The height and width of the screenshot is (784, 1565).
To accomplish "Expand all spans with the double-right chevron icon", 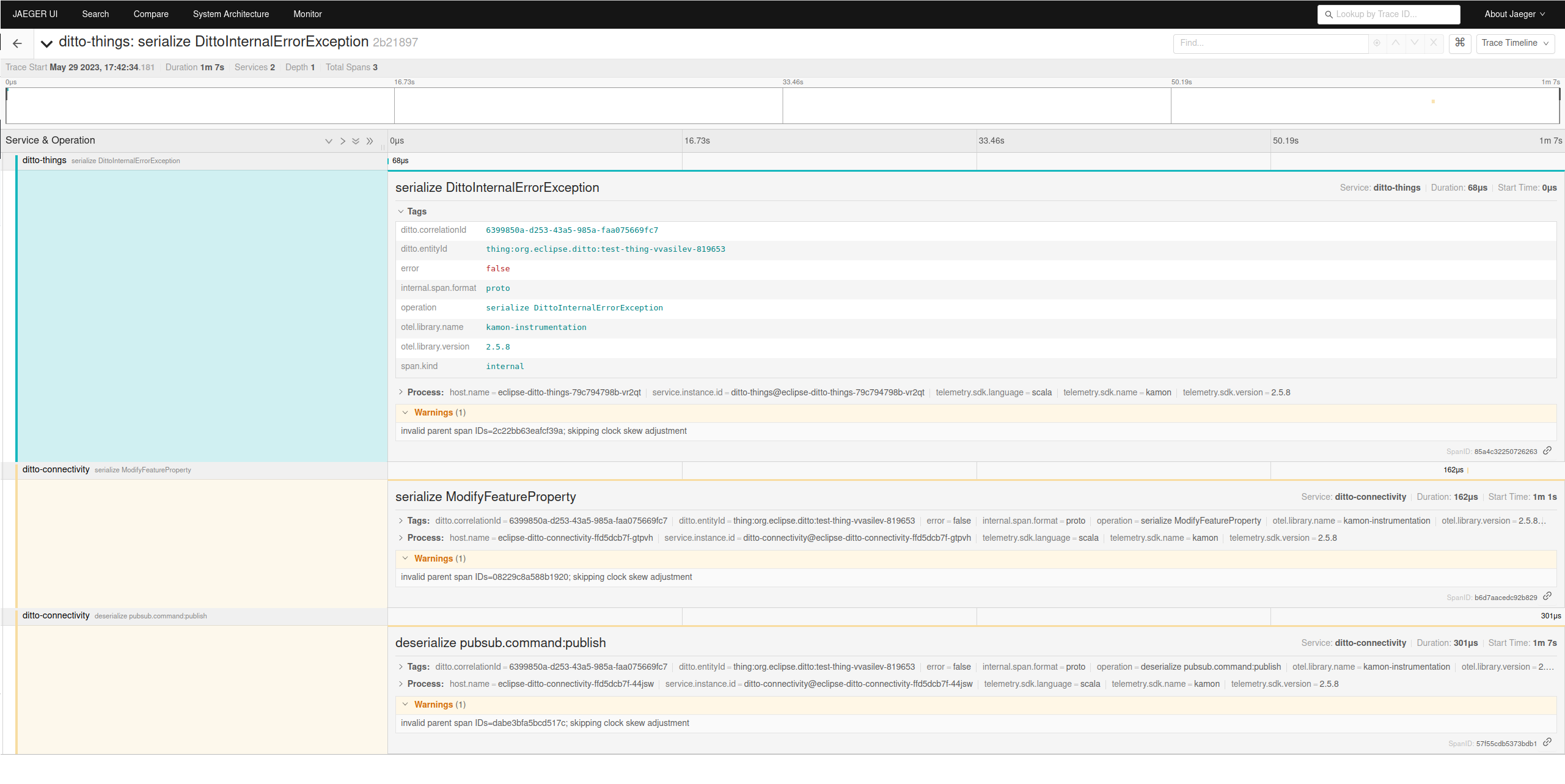I will (x=370, y=141).
